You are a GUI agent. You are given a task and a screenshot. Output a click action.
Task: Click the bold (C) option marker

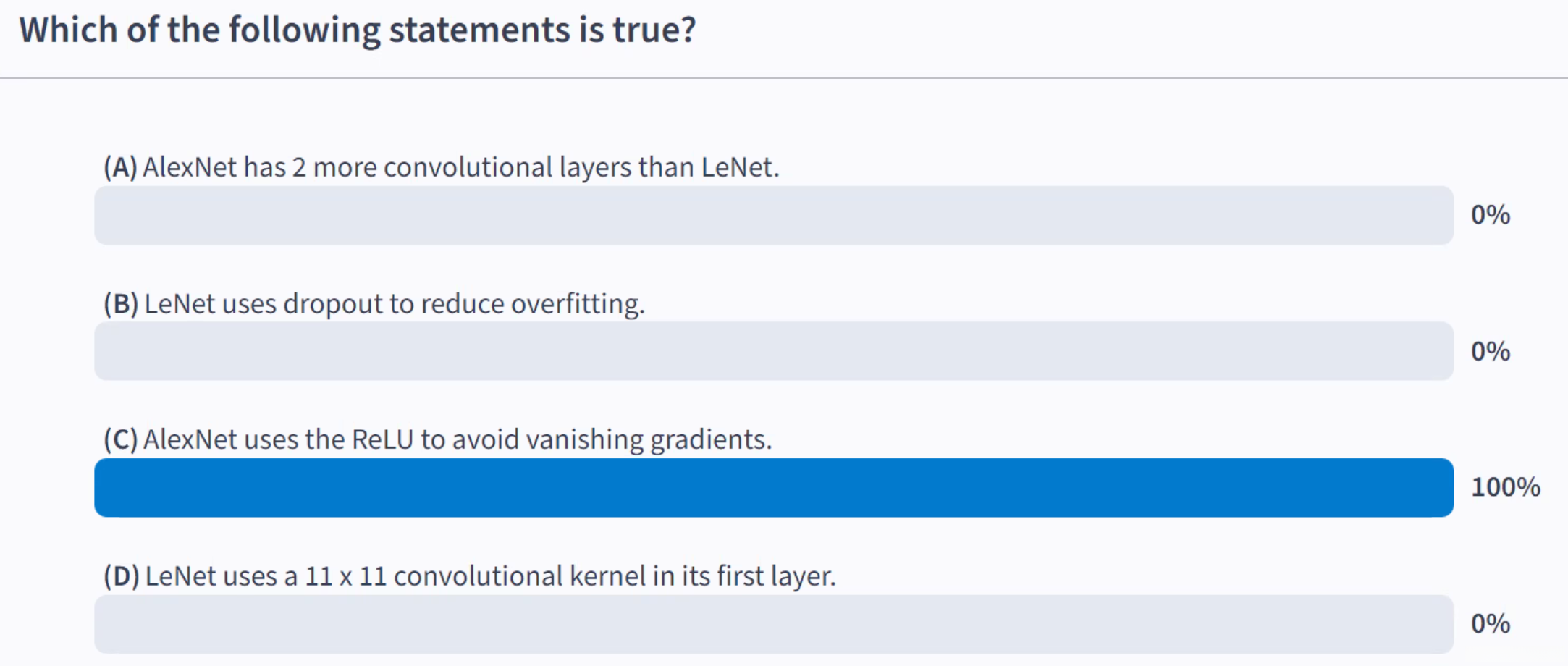tap(120, 439)
